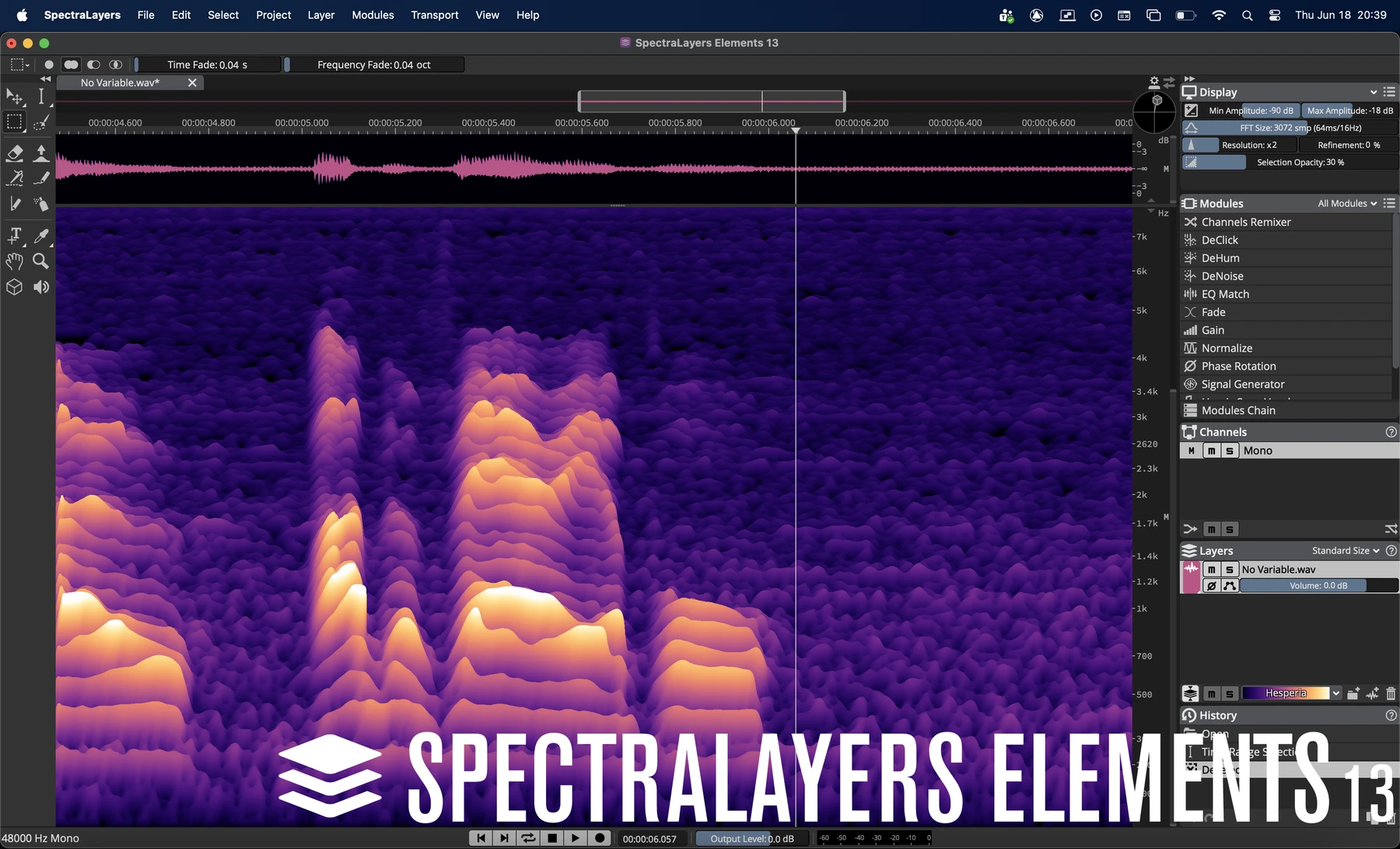Click the channels shuffle remix icon
Viewport: 1400px width, 849px height.
[x=1391, y=529]
